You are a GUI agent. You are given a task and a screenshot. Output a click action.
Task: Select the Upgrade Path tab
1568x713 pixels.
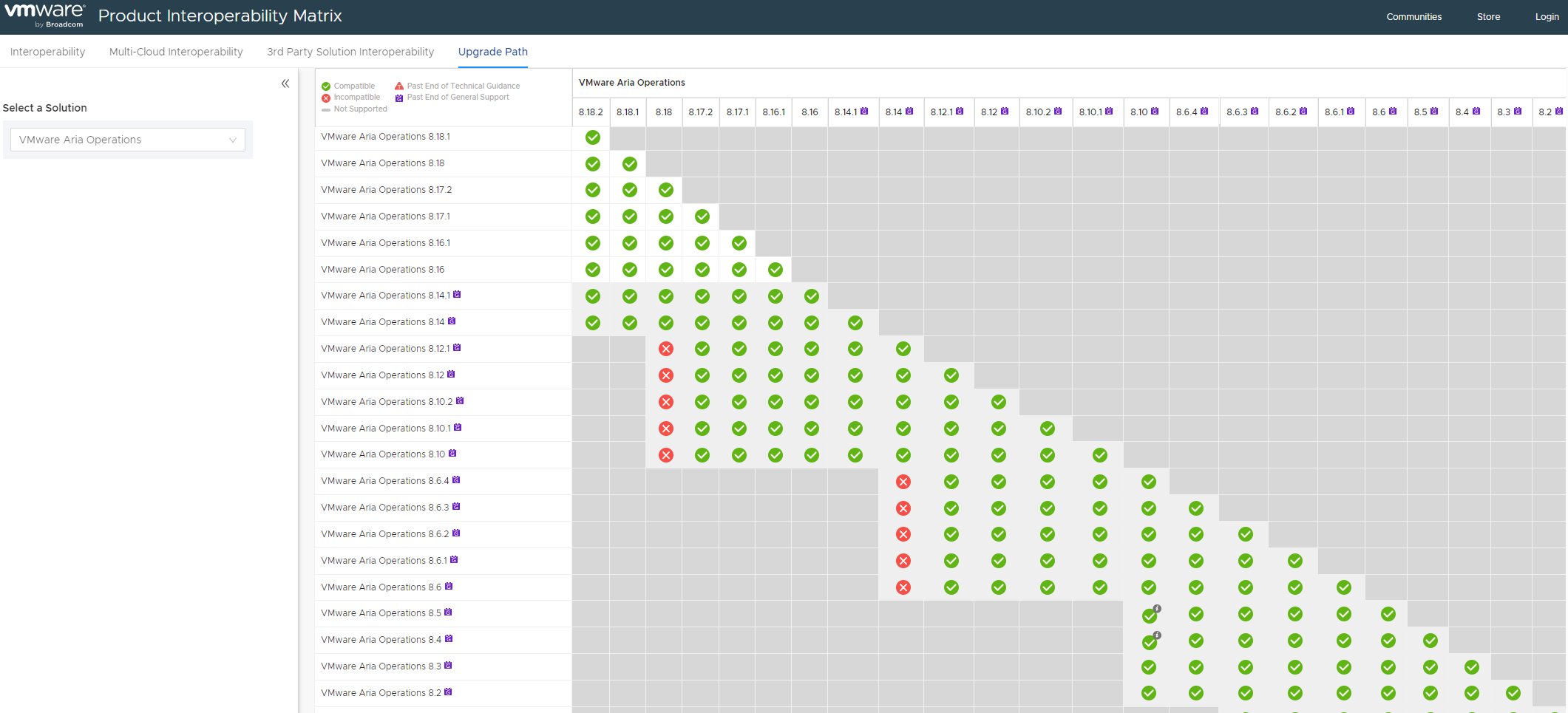pyautogui.click(x=493, y=52)
